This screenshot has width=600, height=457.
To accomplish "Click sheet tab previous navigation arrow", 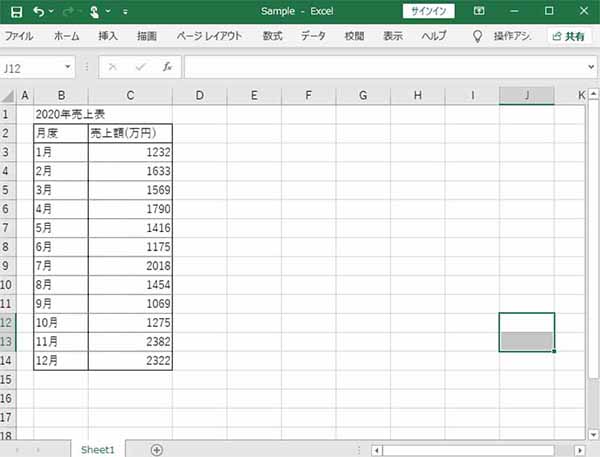I will coord(18,450).
